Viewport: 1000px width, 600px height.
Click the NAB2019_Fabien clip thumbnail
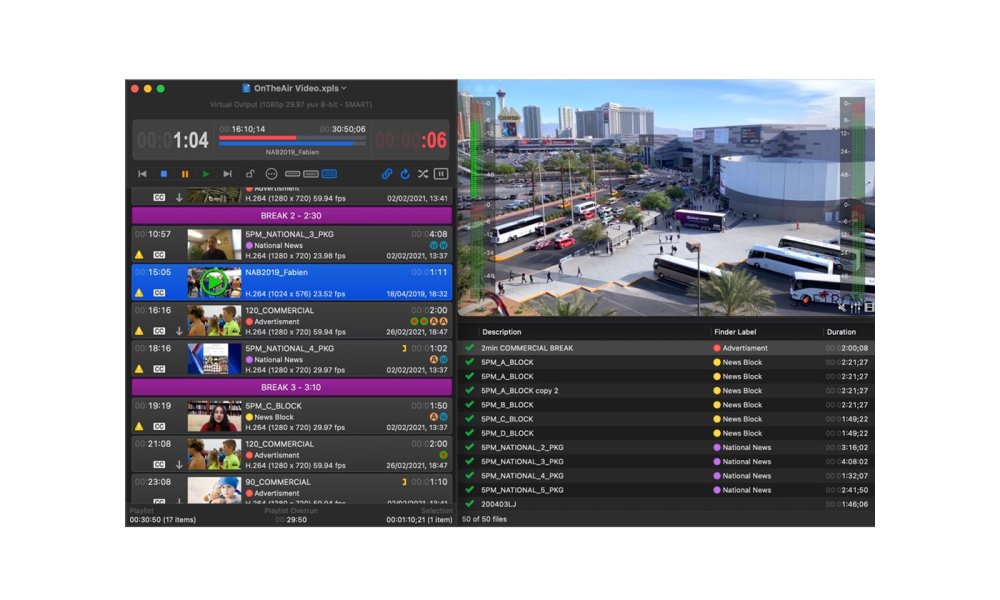(x=216, y=281)
